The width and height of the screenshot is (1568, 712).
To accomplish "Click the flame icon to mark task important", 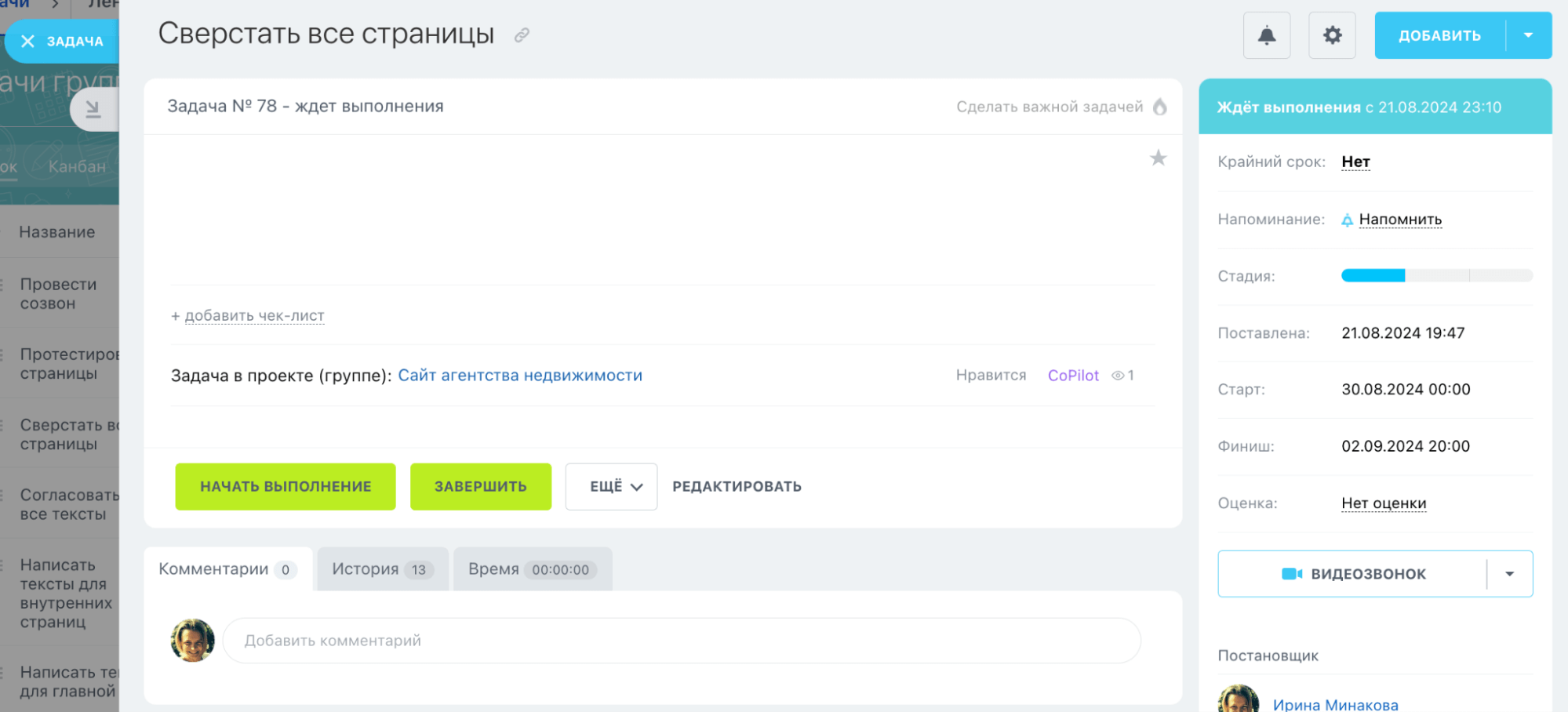I will pyautogui.click(x=1159, y=107).
